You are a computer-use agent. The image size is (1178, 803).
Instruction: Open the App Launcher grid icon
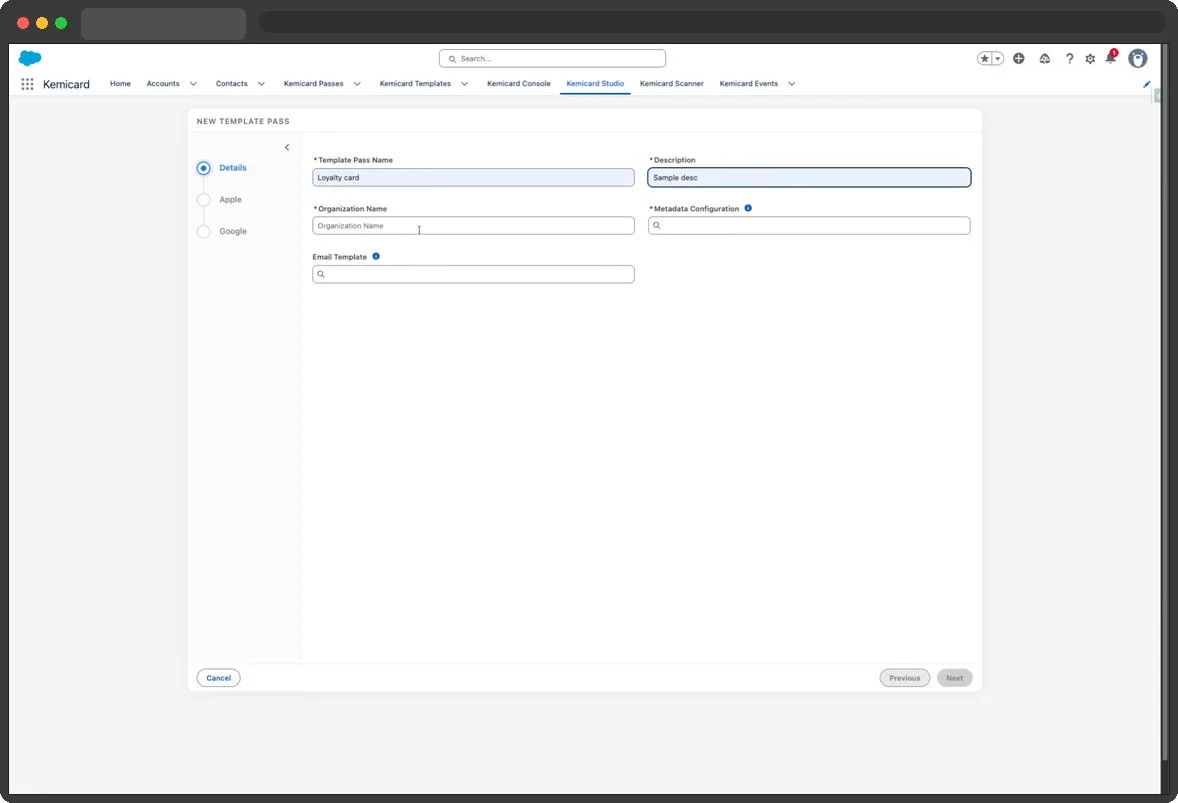point(27,84)
